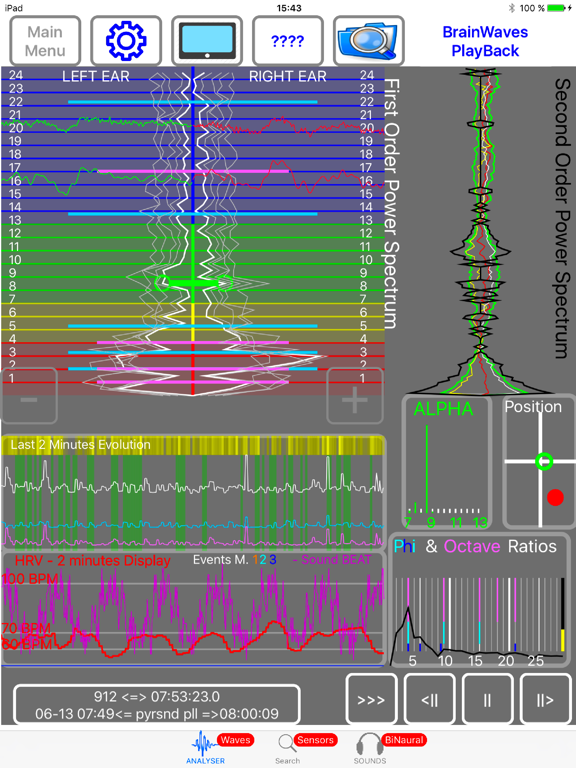
Task: Switch to the ANALYSER Waves tab
Action: click(x=220, y=747)
